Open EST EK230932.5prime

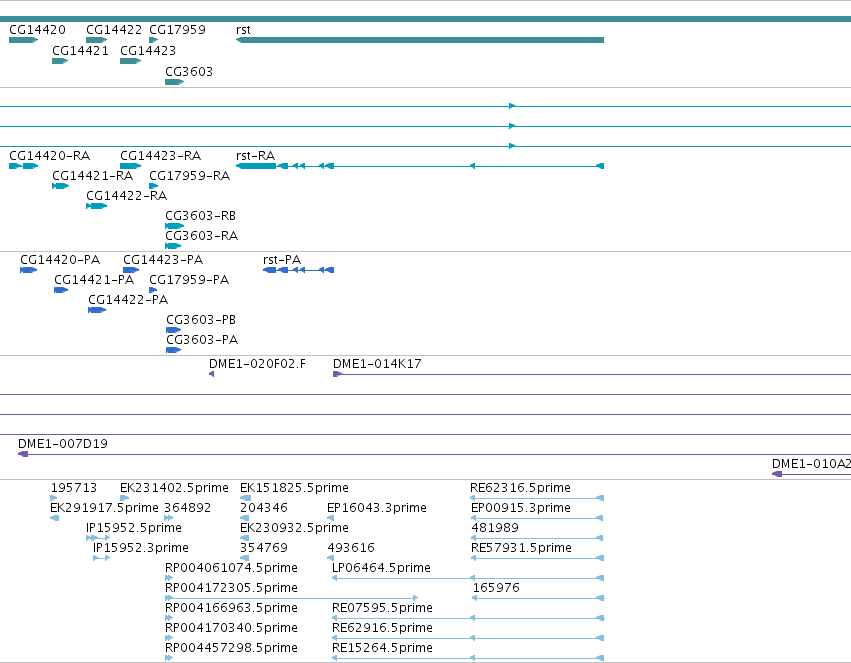coord(294,528)
